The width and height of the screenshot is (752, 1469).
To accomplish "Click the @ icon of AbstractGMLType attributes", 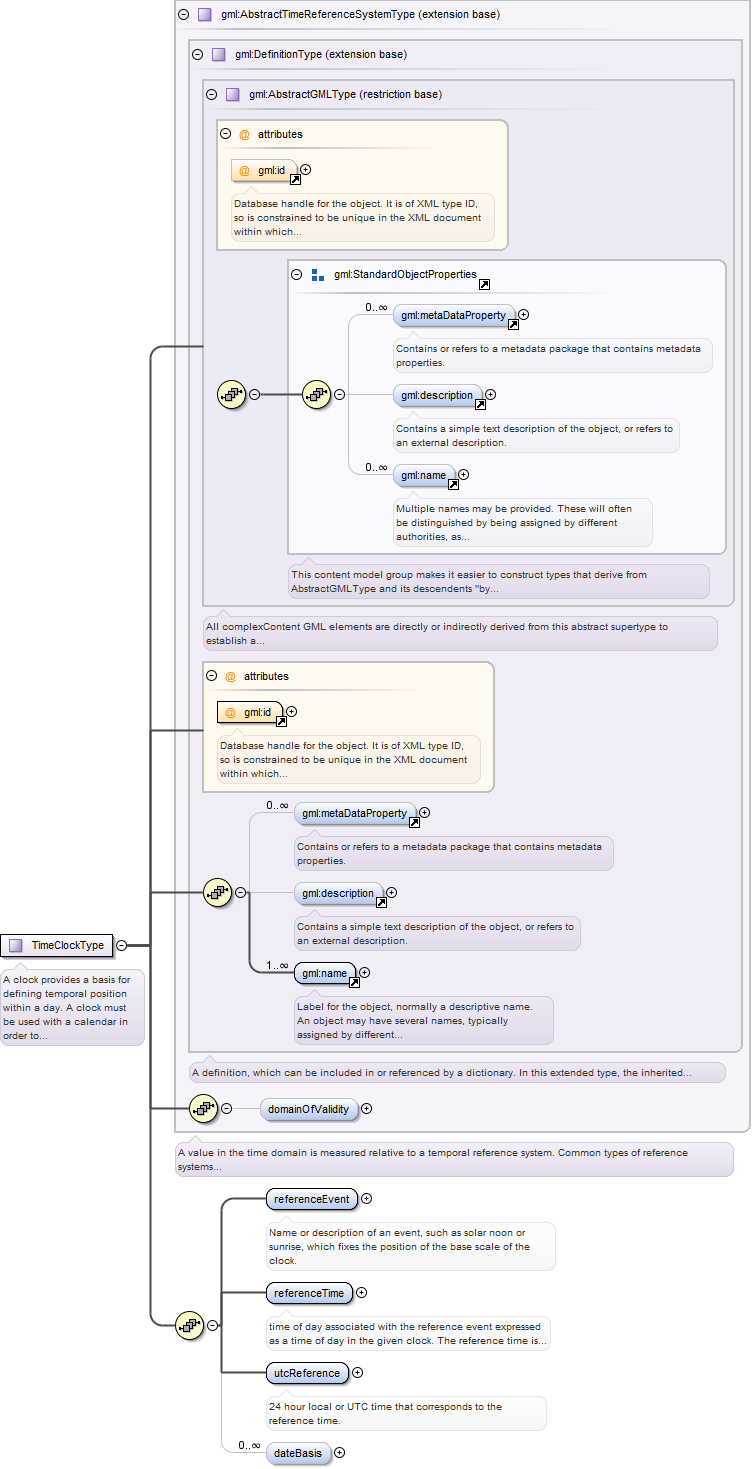I will pyautogui.click(x=244, y=134).
